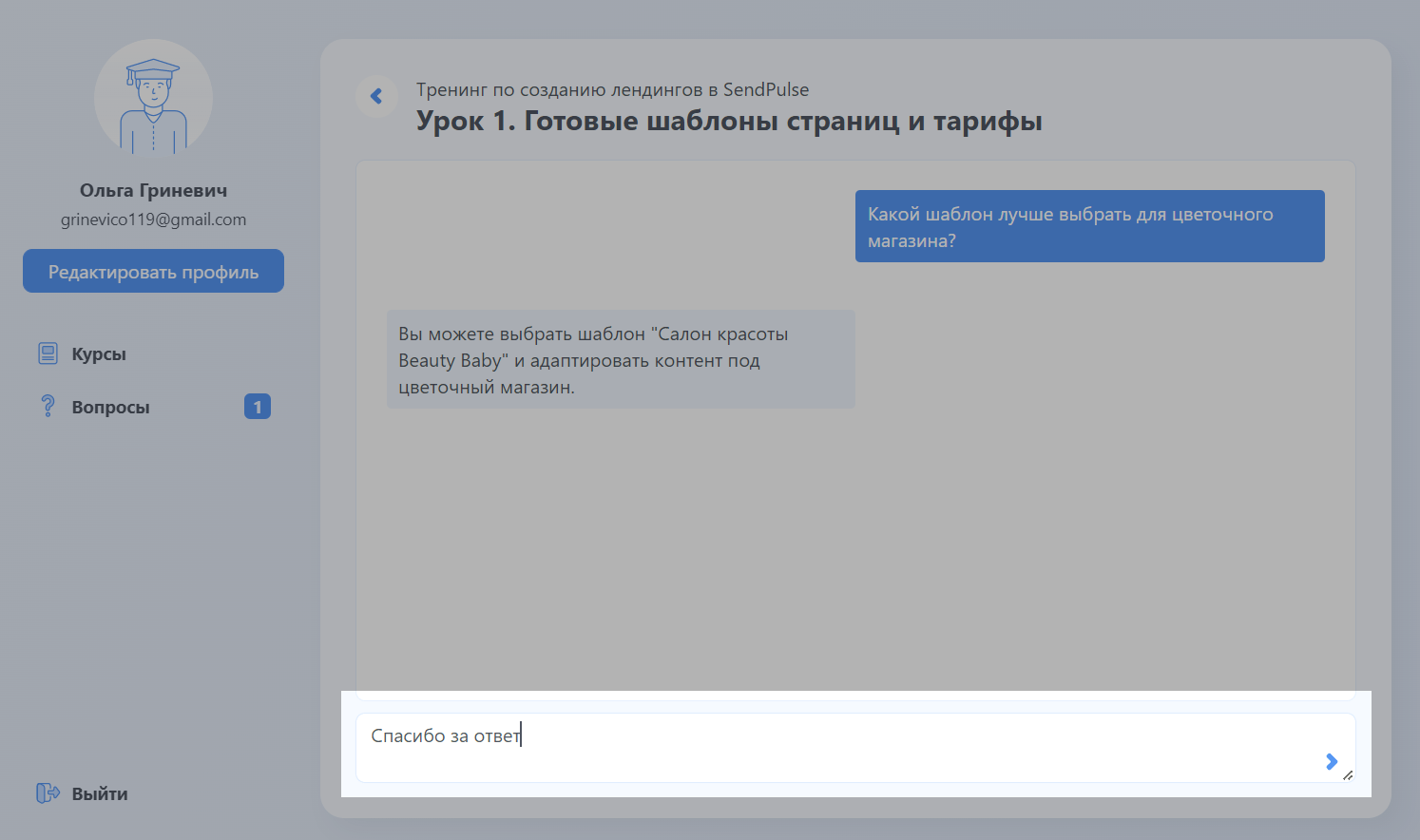This screenshot has width=1420, height=840.
Task: Open the Вопросы menu item
Action: [110, 408]
